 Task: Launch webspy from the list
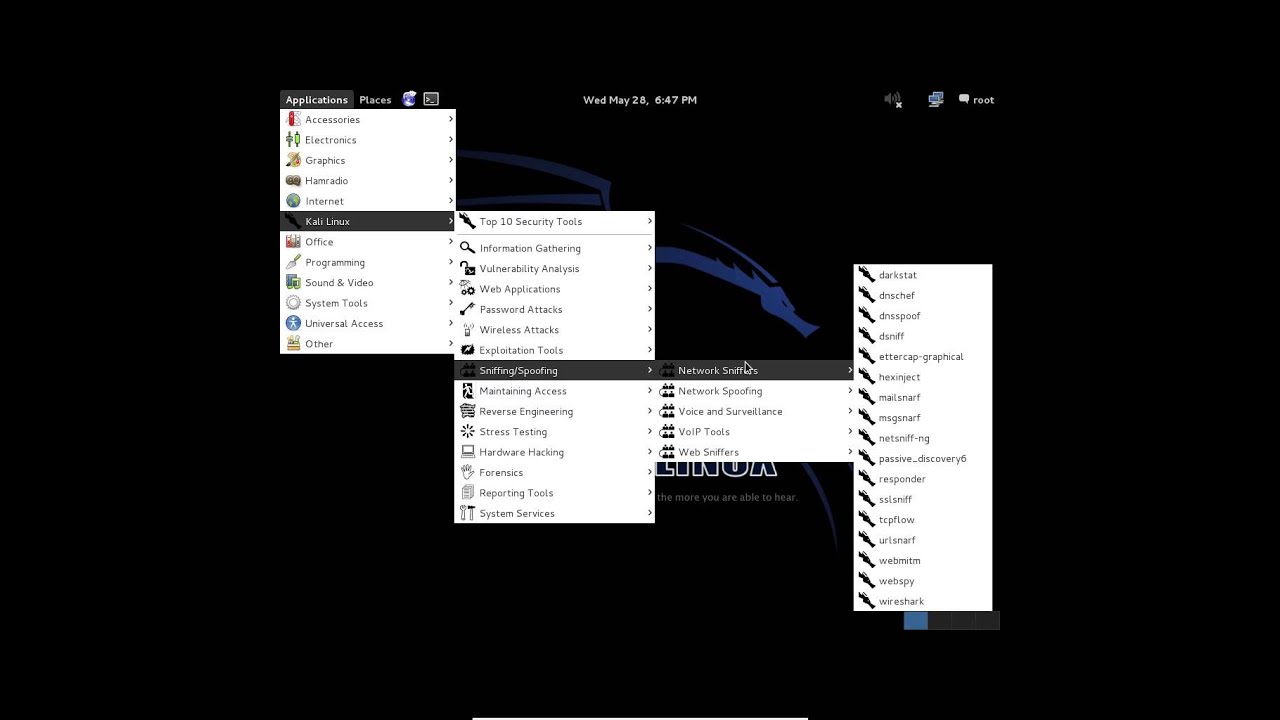point(923,581)
